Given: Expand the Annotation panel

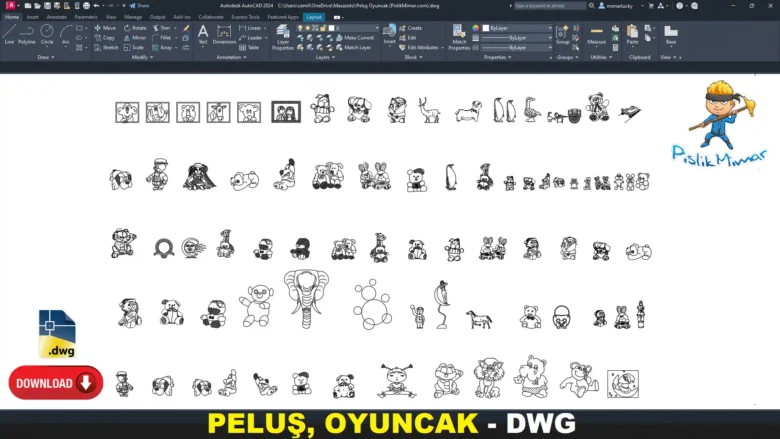Looking at the screenshot, I should click(x=231, y=58).
